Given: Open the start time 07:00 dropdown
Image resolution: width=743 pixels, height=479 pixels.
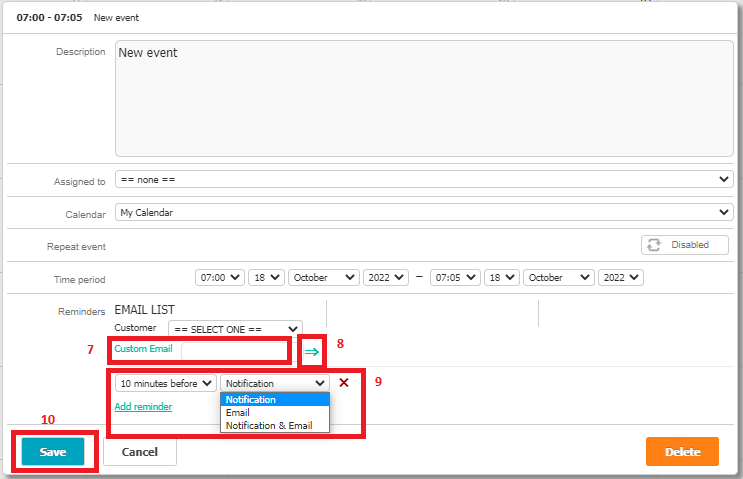Looking at the screenshot, I should 220,278.
